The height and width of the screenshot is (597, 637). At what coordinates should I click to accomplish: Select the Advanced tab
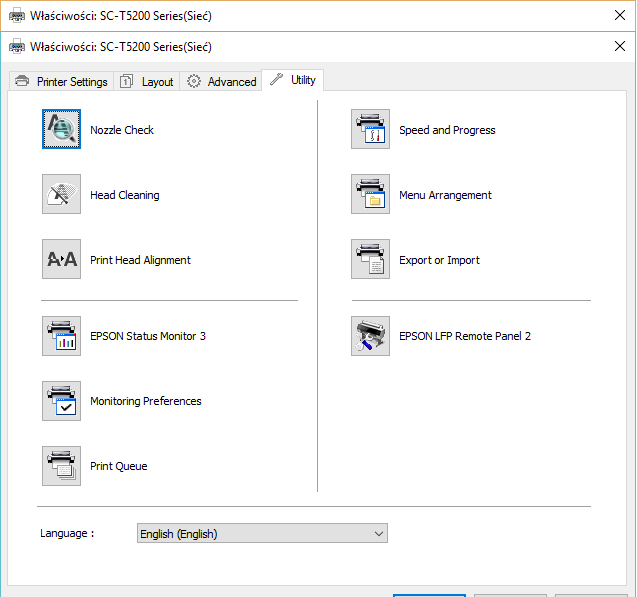tap(222, 82)
